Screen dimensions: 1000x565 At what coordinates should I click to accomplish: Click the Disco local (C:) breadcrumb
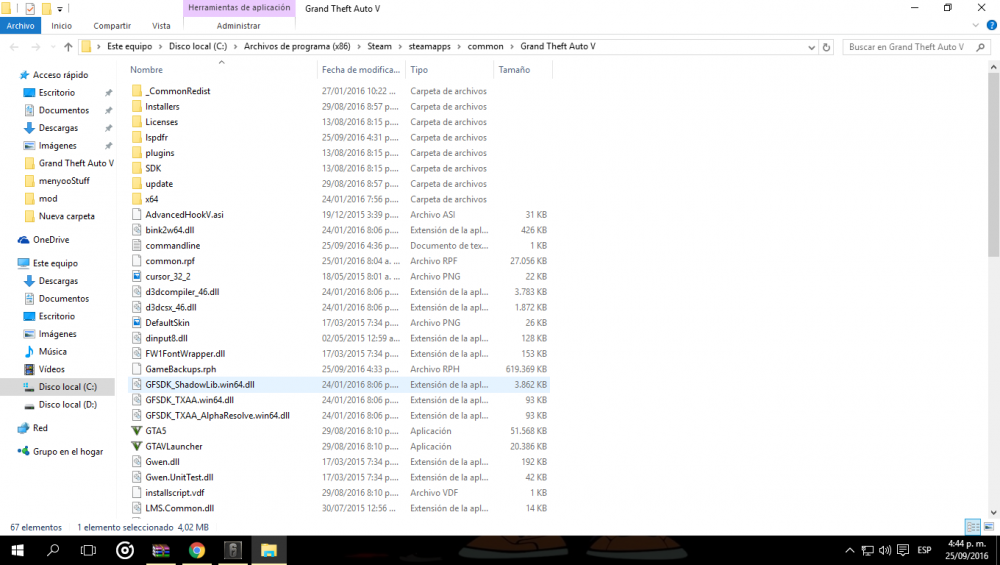(198, 47)
